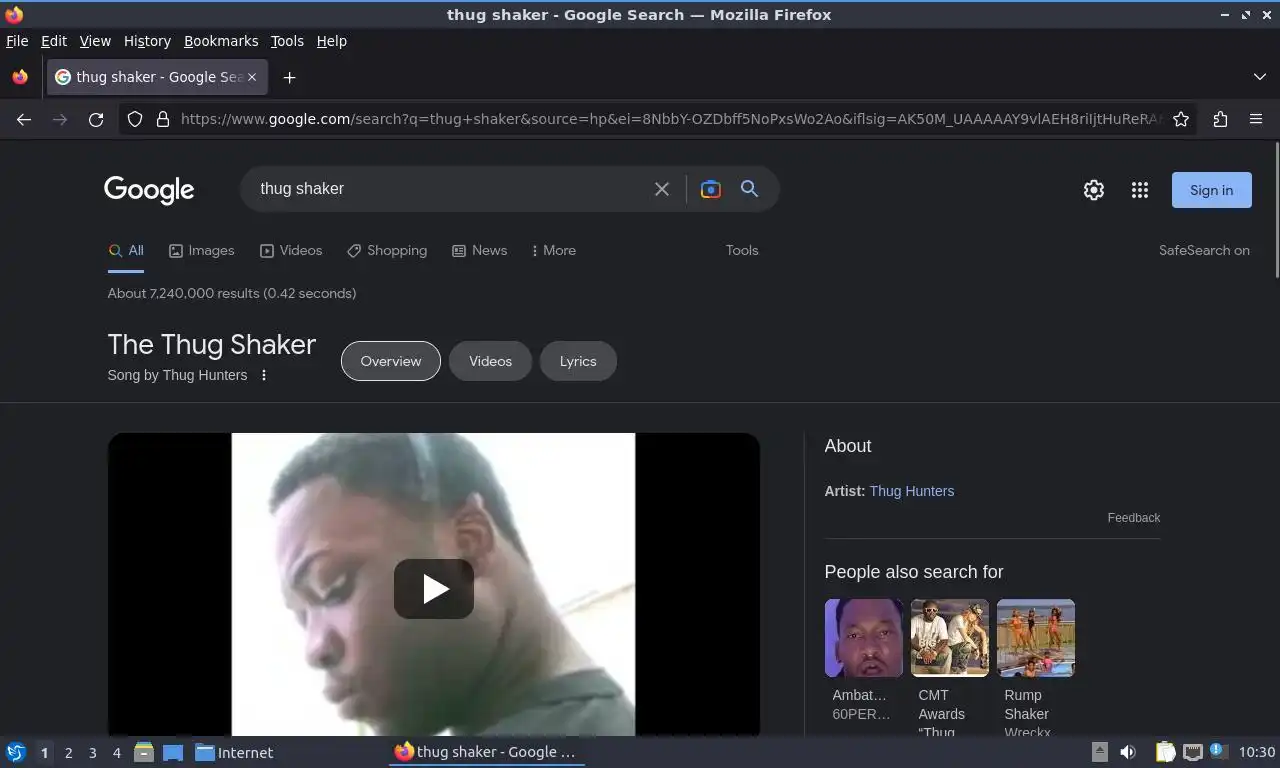Open the search Tools options
The height and width of the screenshot is (768, 1280).
[742, 250]
